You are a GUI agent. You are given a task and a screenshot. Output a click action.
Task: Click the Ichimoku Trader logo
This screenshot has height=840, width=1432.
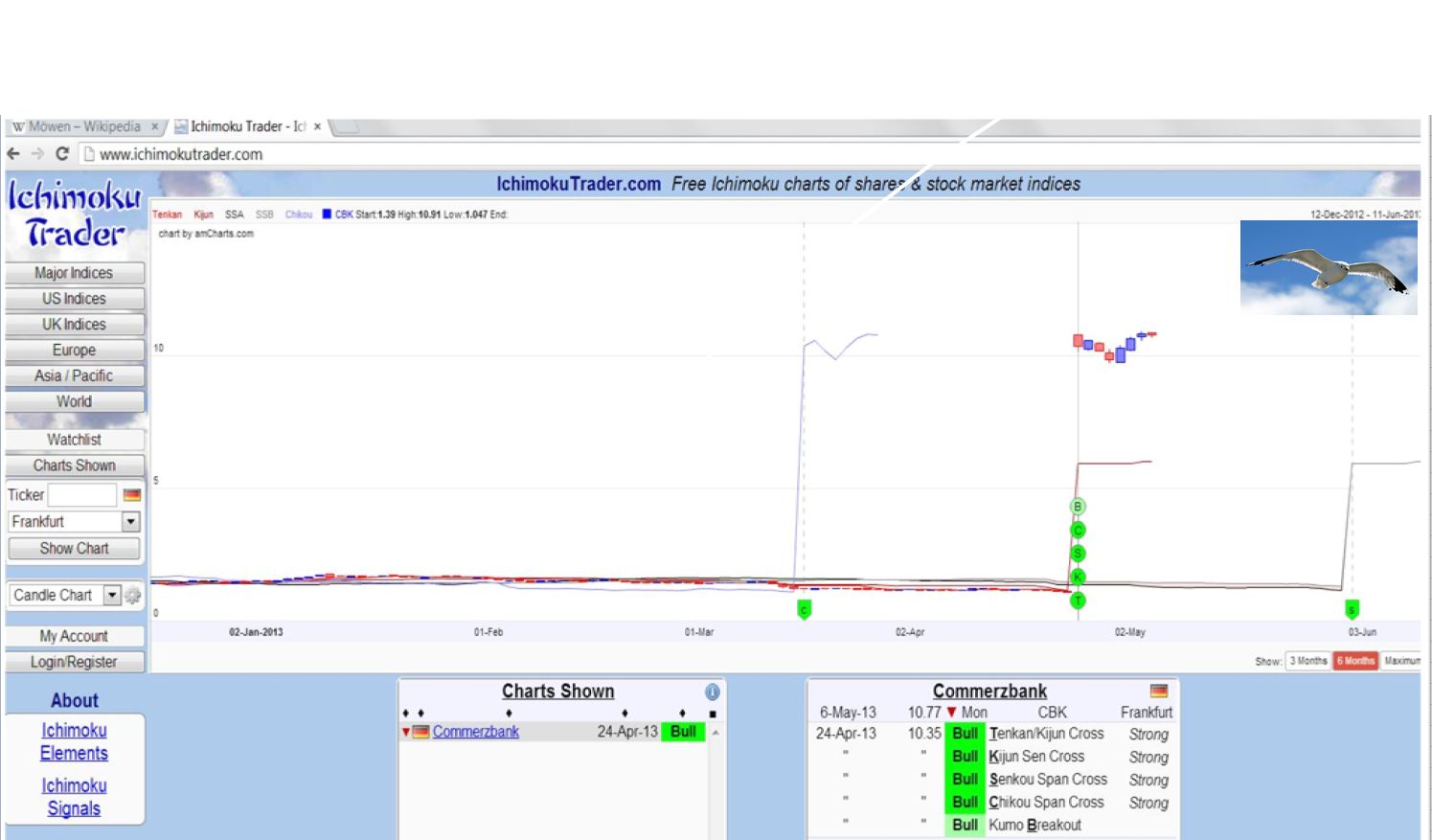tap(75, 216)
